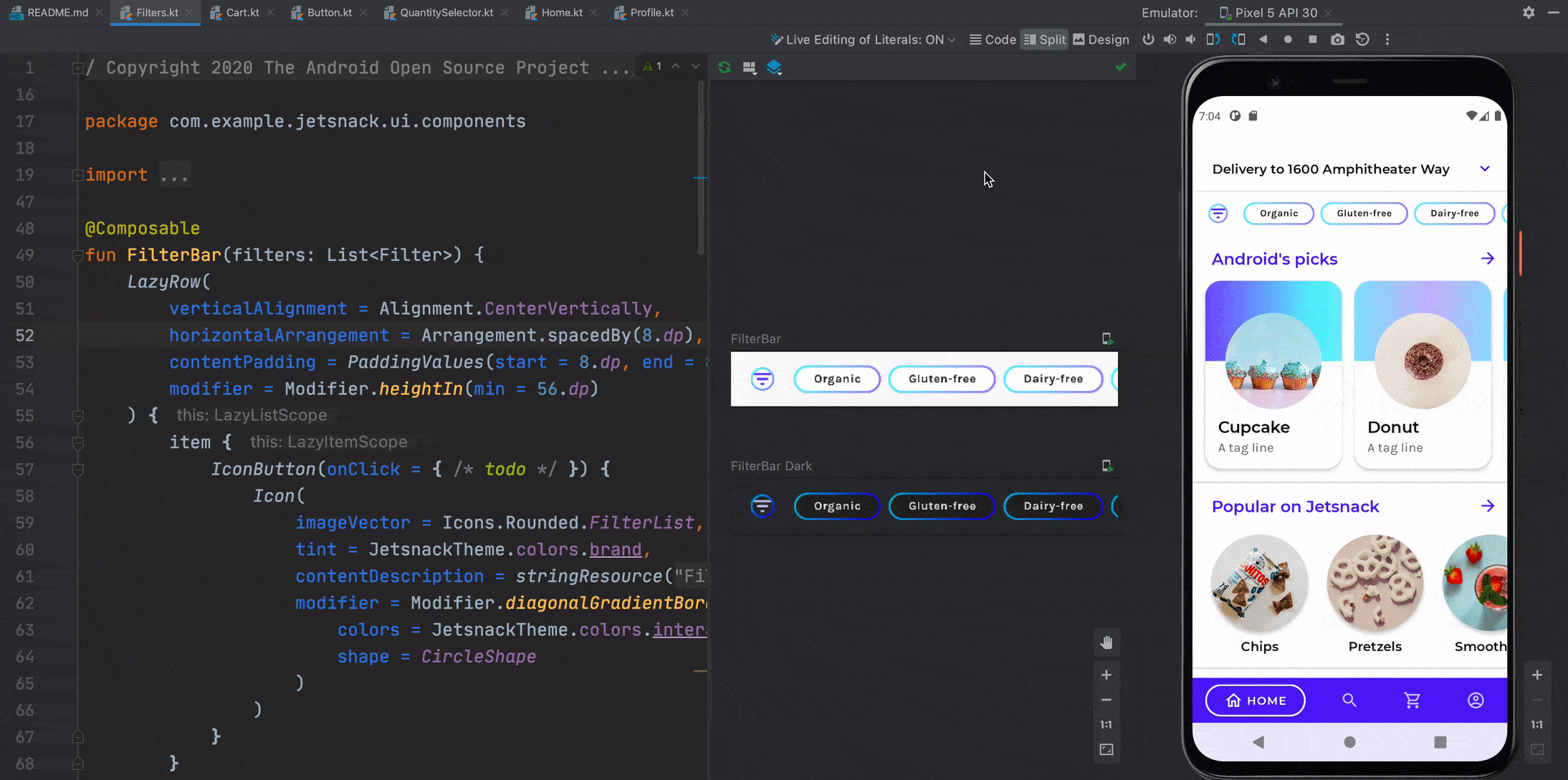This screenshot has width=1568, height=780.
Task: Expand the Profile.kt tab item
Action: pos(649,12)
